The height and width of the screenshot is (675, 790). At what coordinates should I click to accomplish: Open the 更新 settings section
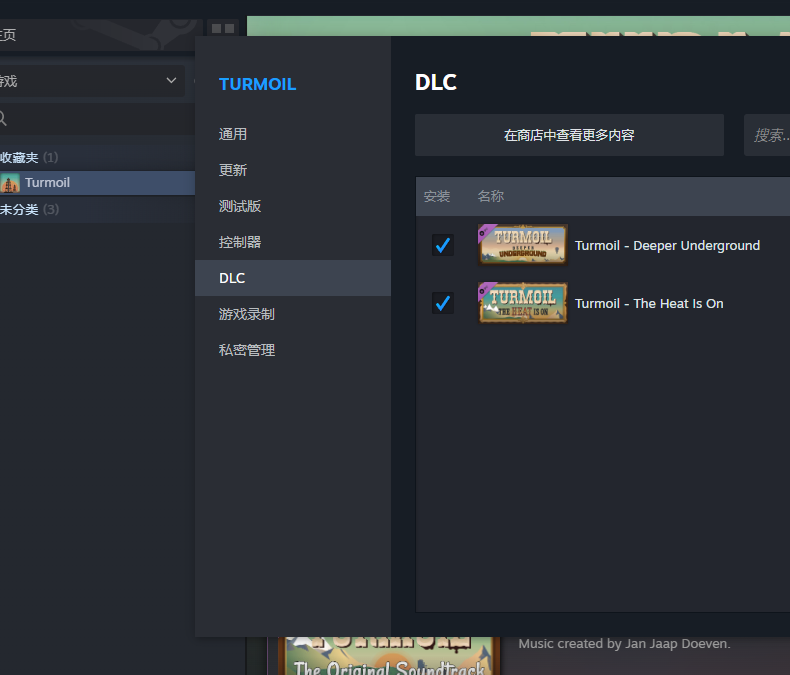pyautogui.click(x=233, y=170)
